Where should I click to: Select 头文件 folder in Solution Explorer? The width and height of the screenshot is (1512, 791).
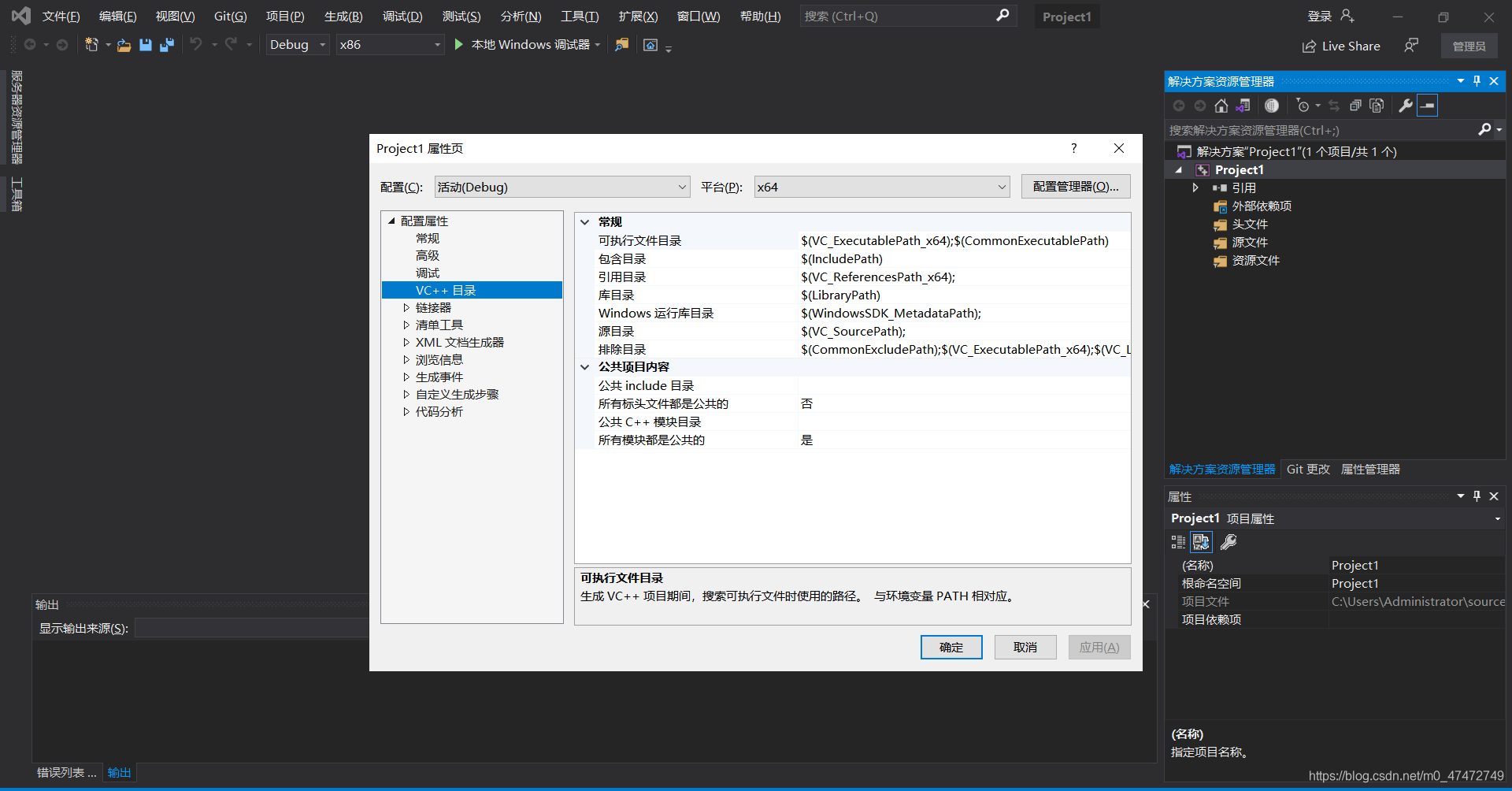(x=1250, y=224)
